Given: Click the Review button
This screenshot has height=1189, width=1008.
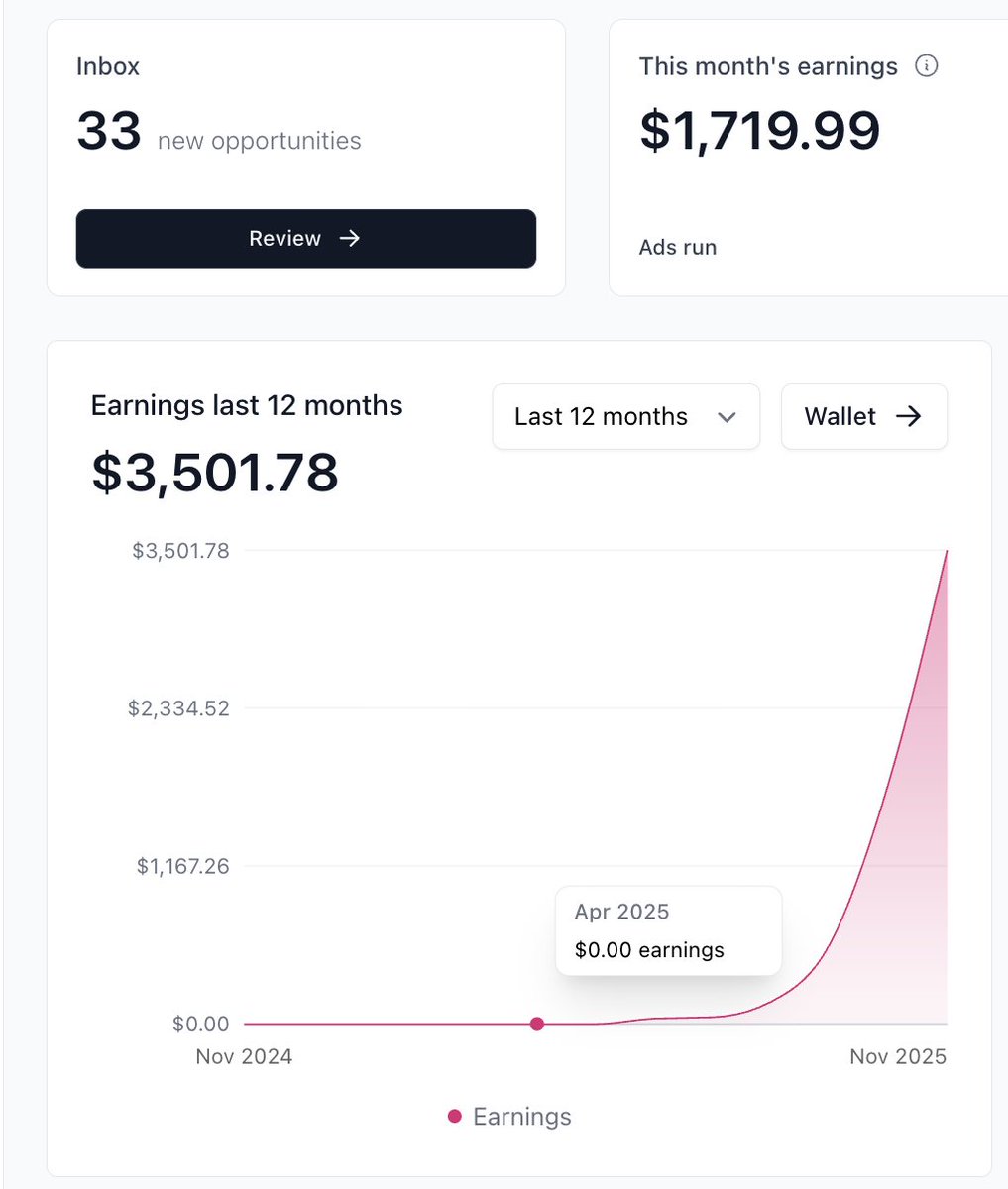Looking at the screenshot, I should coord(305,238).
